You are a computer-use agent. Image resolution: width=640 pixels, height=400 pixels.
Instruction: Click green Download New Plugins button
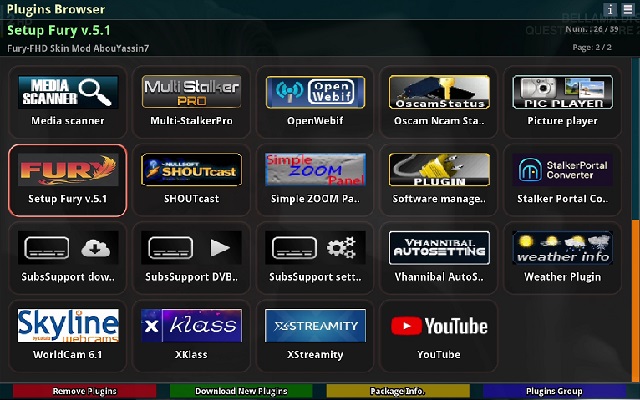[241, 391]
